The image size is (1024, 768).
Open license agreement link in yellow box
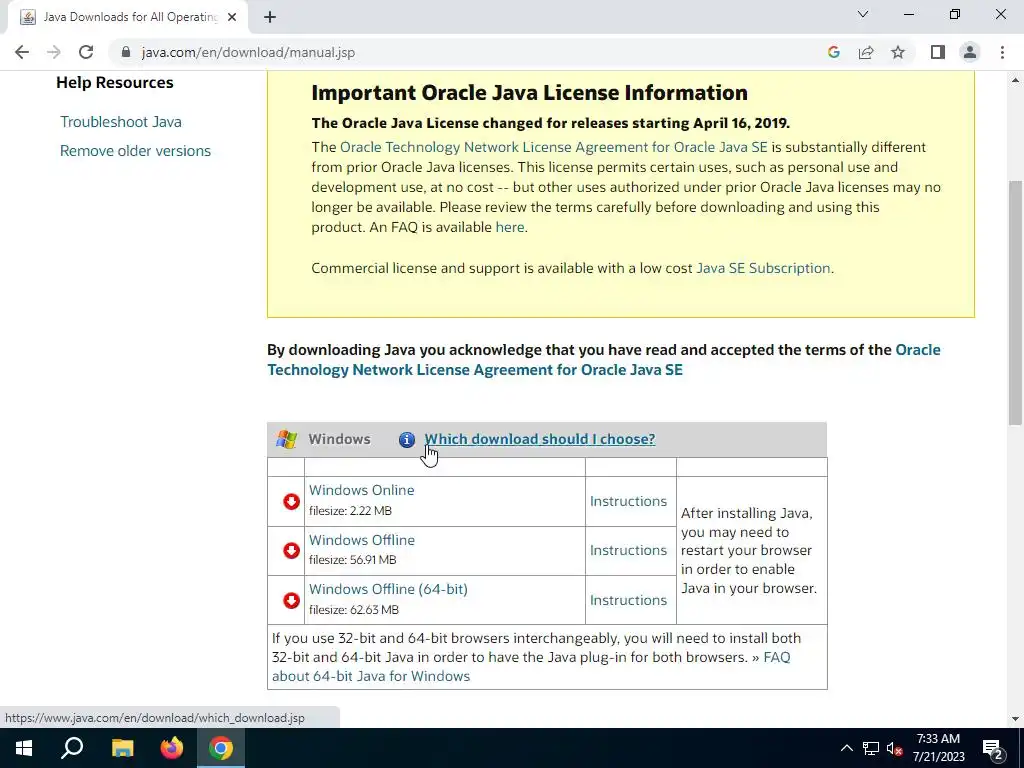(x=553, y=147)
